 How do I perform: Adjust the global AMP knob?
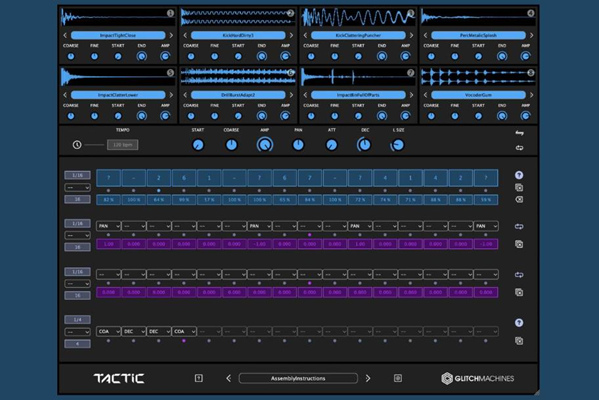[265, 145]
